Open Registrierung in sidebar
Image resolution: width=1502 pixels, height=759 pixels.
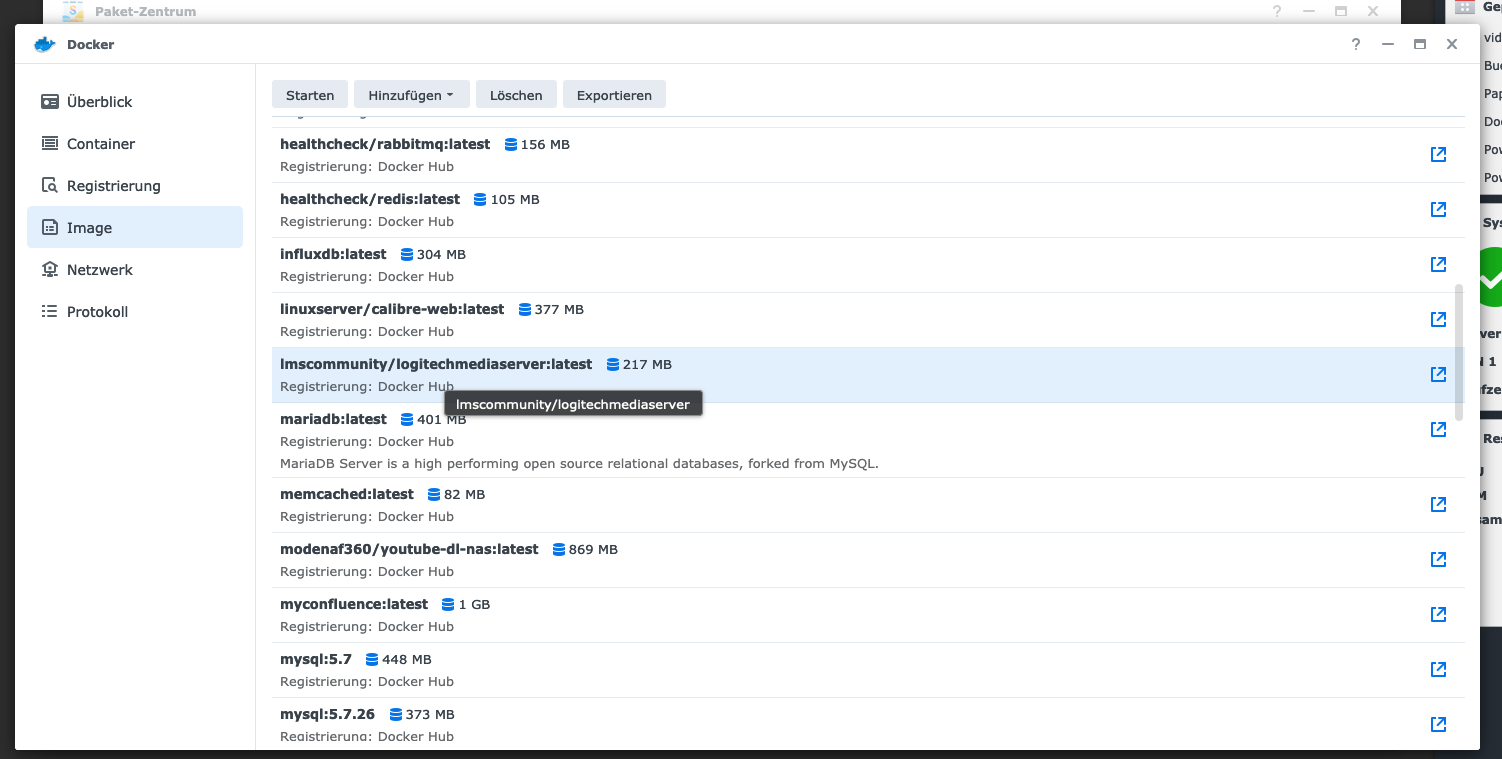click(135, 186)
